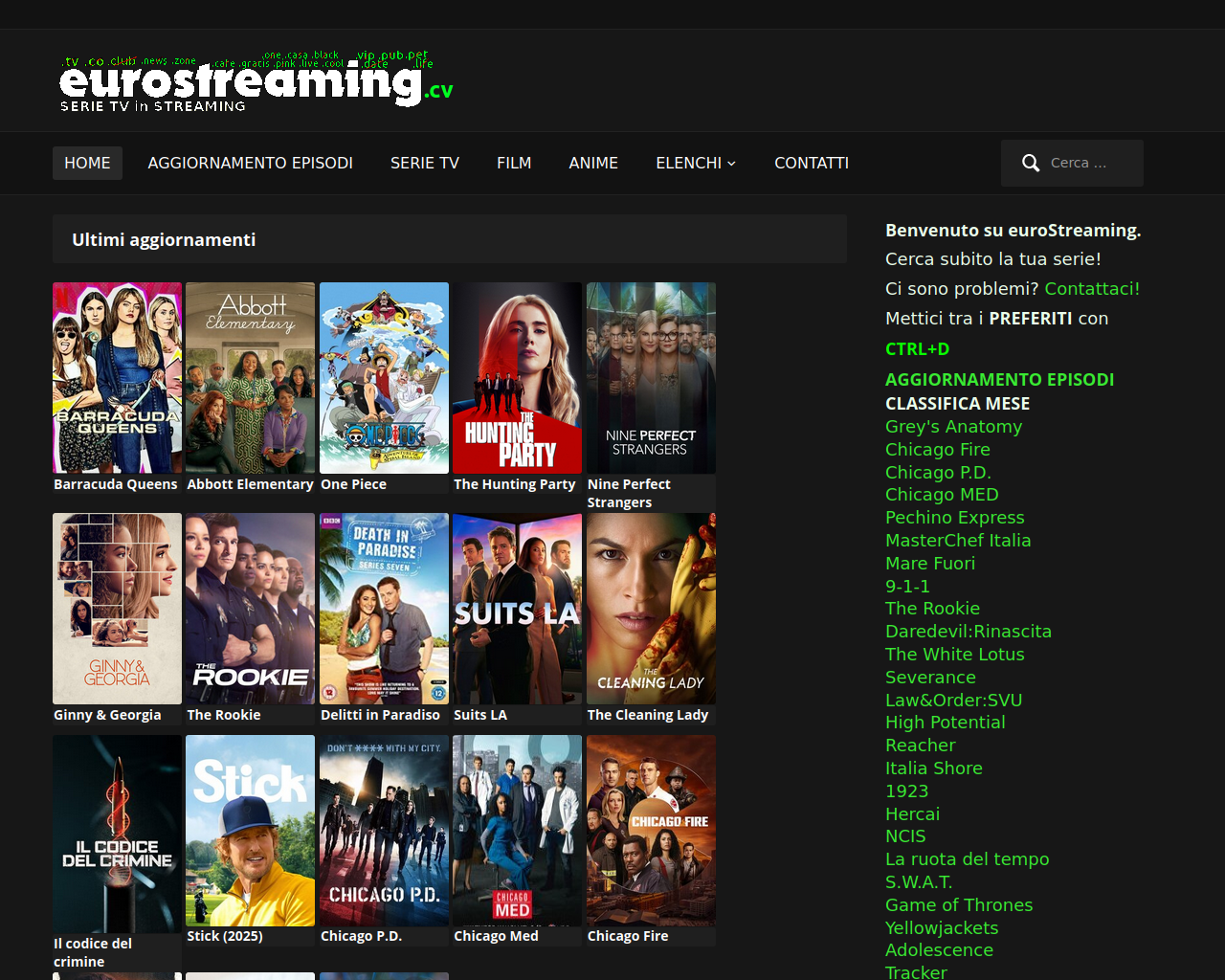Viewport: 1225px width, 980px height.
Task: Open the ANIME menu page
Action: coord(593,164)
